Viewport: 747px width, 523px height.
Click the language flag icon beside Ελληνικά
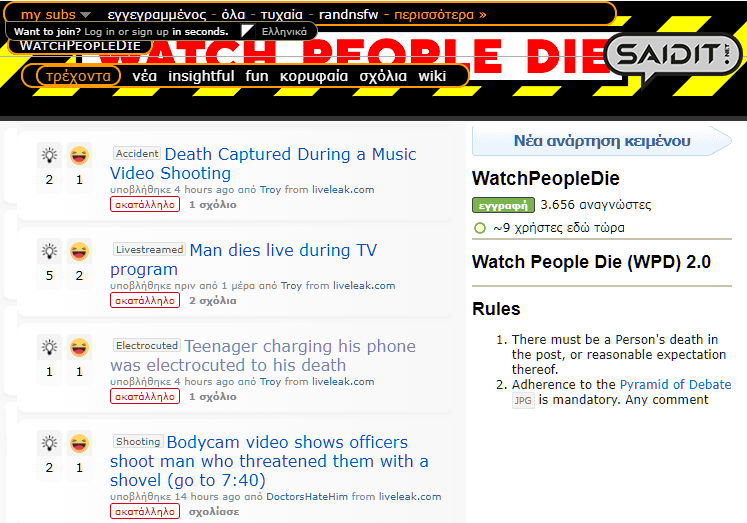coord(247,31)
